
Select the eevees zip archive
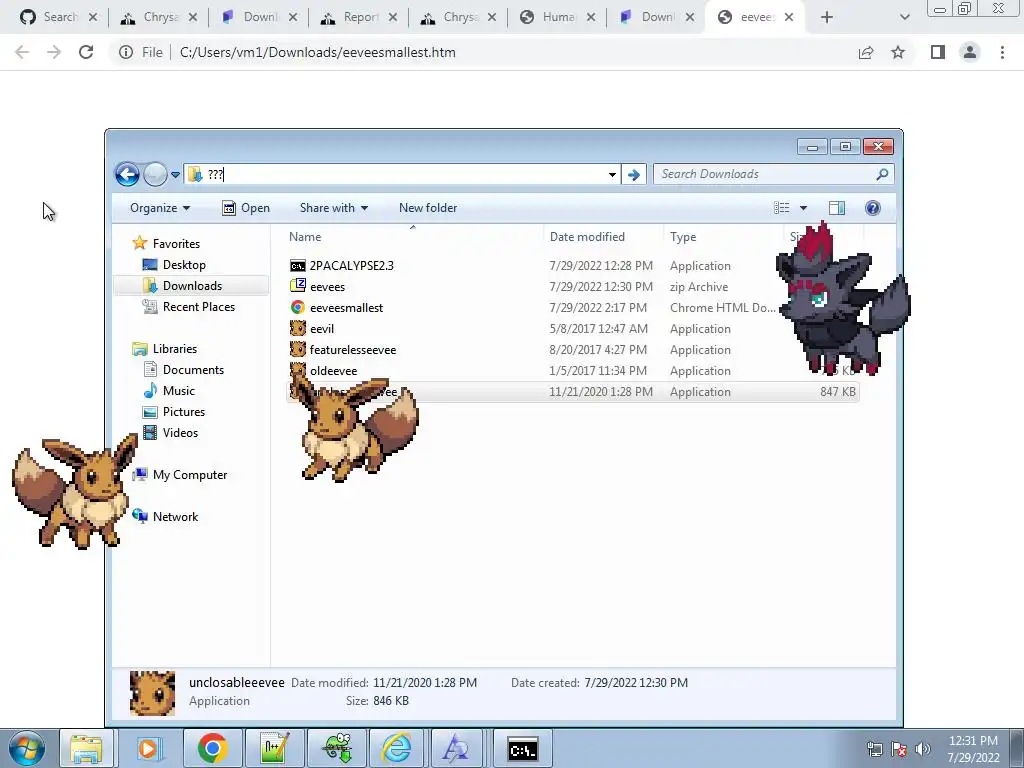[x=327, y=287]
